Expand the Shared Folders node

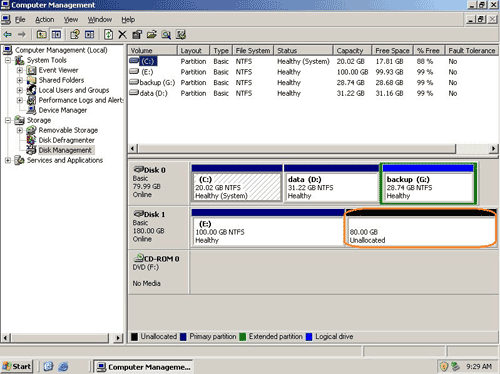[x=20, y=80]
